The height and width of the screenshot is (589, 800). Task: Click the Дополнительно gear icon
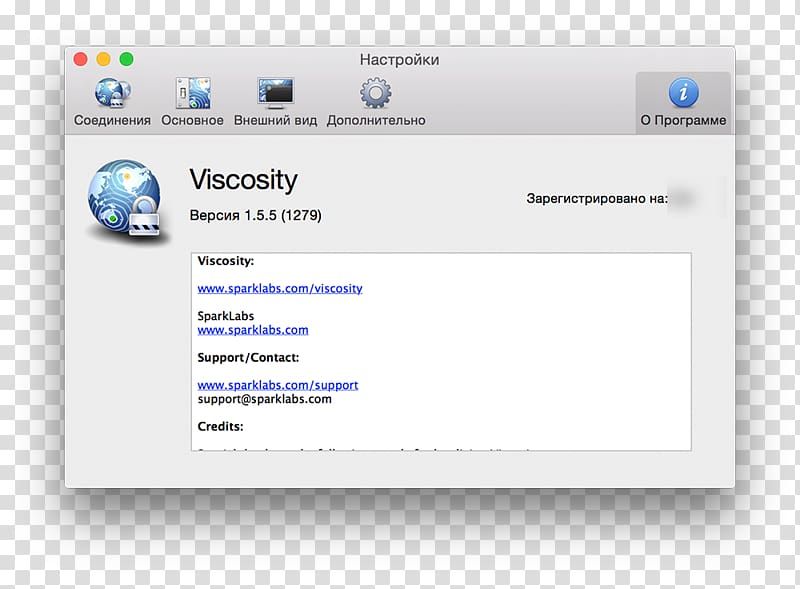point(375,93)
